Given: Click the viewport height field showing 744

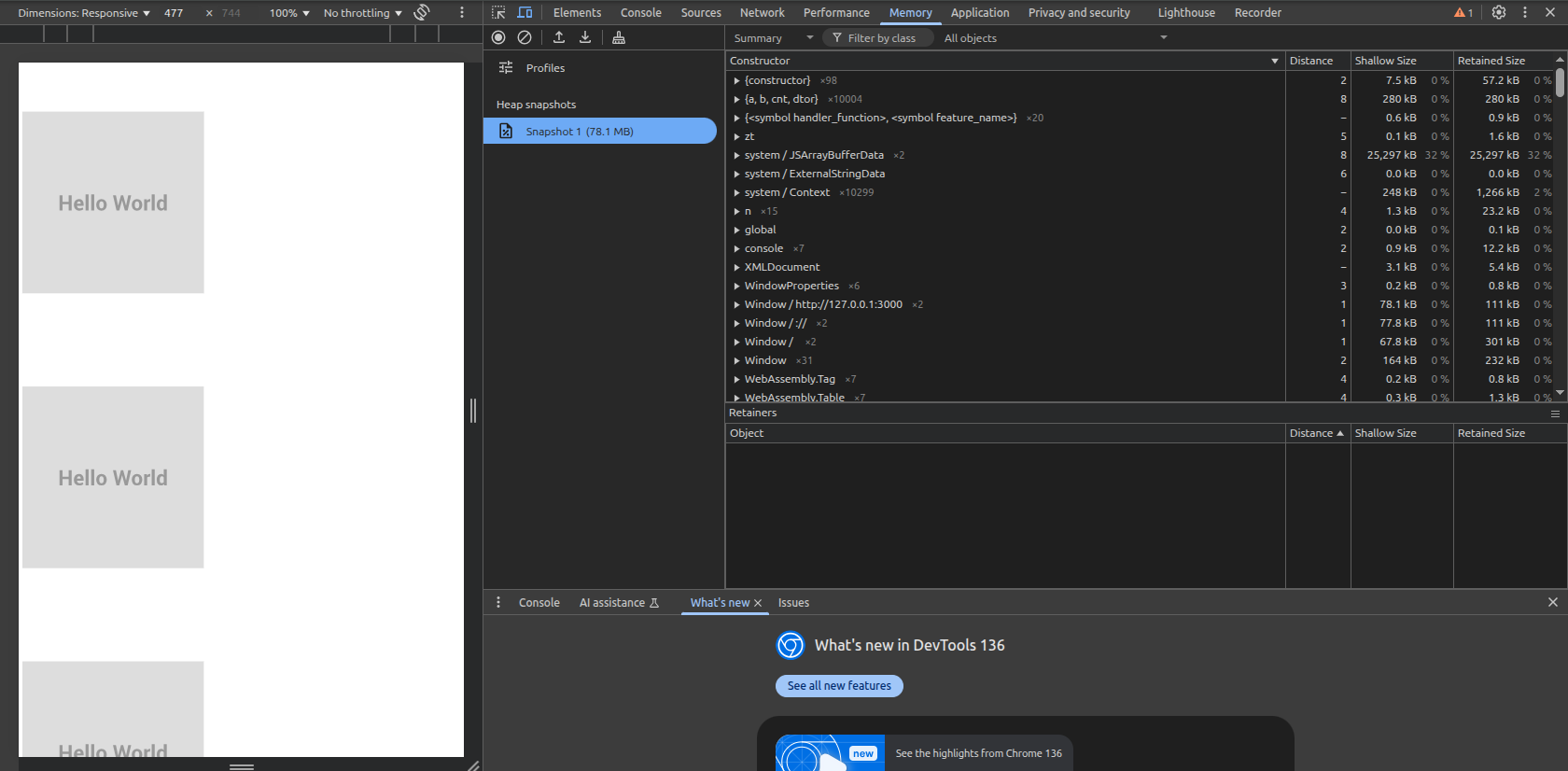Looking at the screenshot, I should tap(231, 13).
